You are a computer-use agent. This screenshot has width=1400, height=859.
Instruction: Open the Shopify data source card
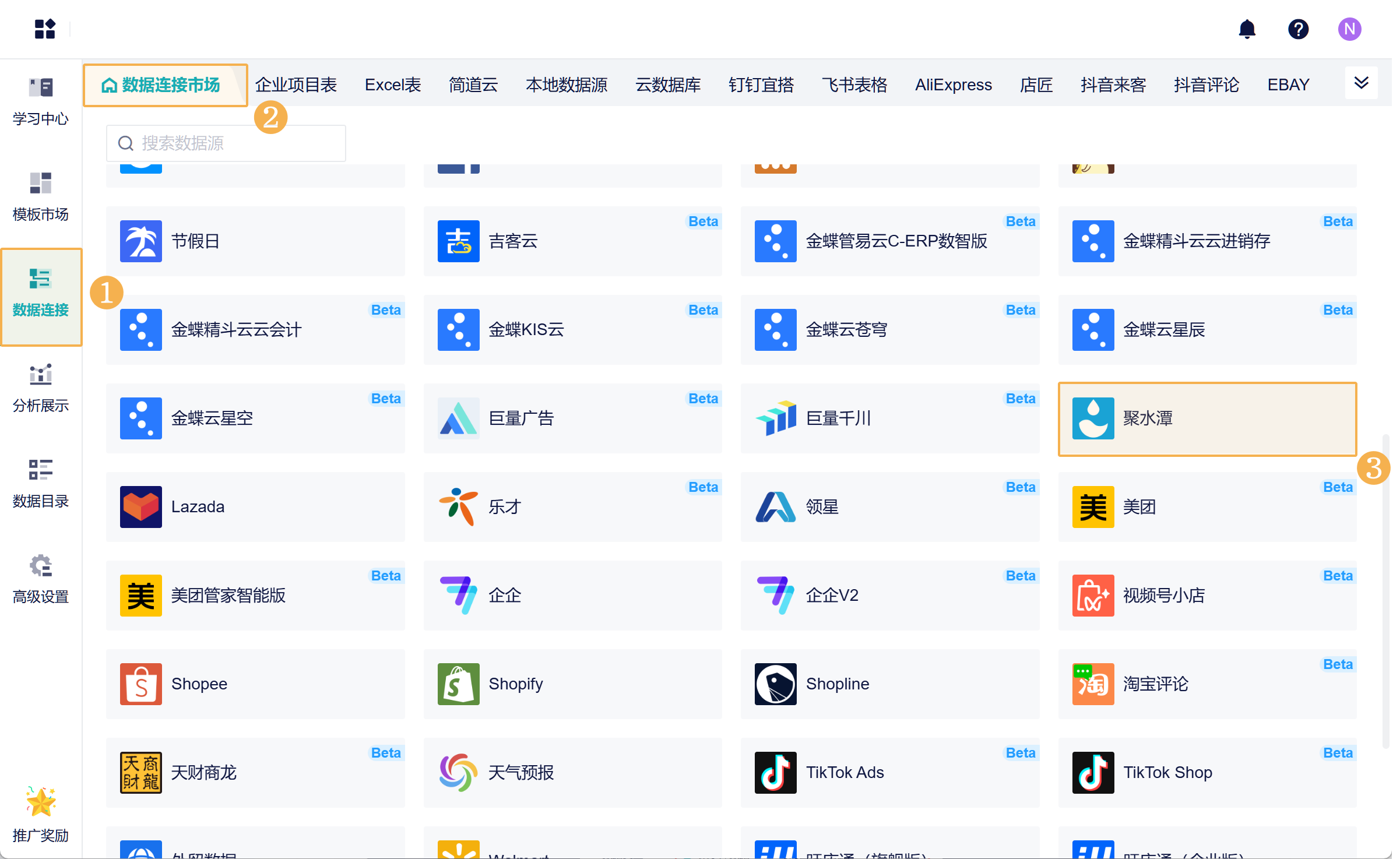coord(572,684)
